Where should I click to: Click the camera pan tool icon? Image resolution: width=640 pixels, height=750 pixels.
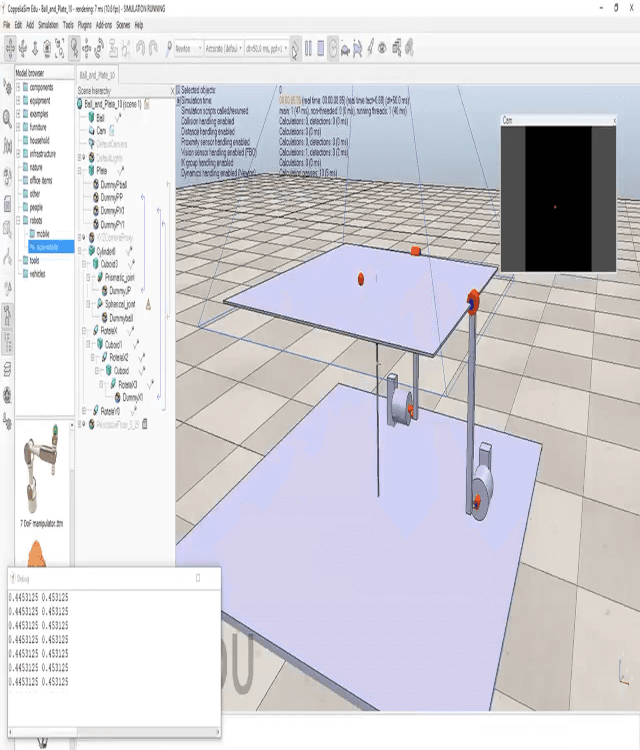click(10, 47)
